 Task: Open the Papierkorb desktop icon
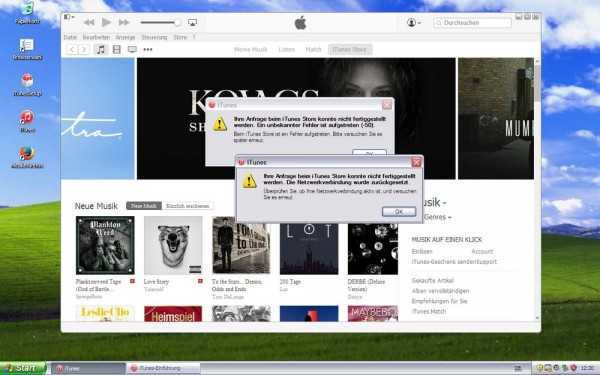pyautogui.click(x=27, y=12)
